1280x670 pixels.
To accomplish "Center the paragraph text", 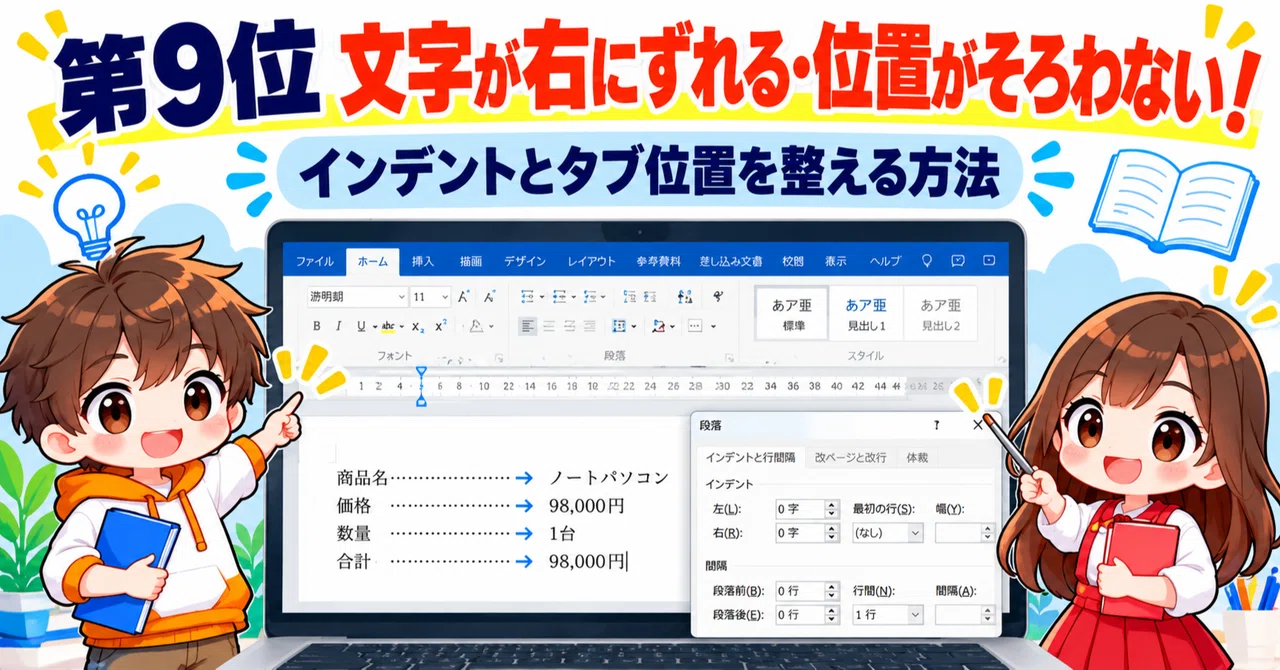I will [549, 326].
